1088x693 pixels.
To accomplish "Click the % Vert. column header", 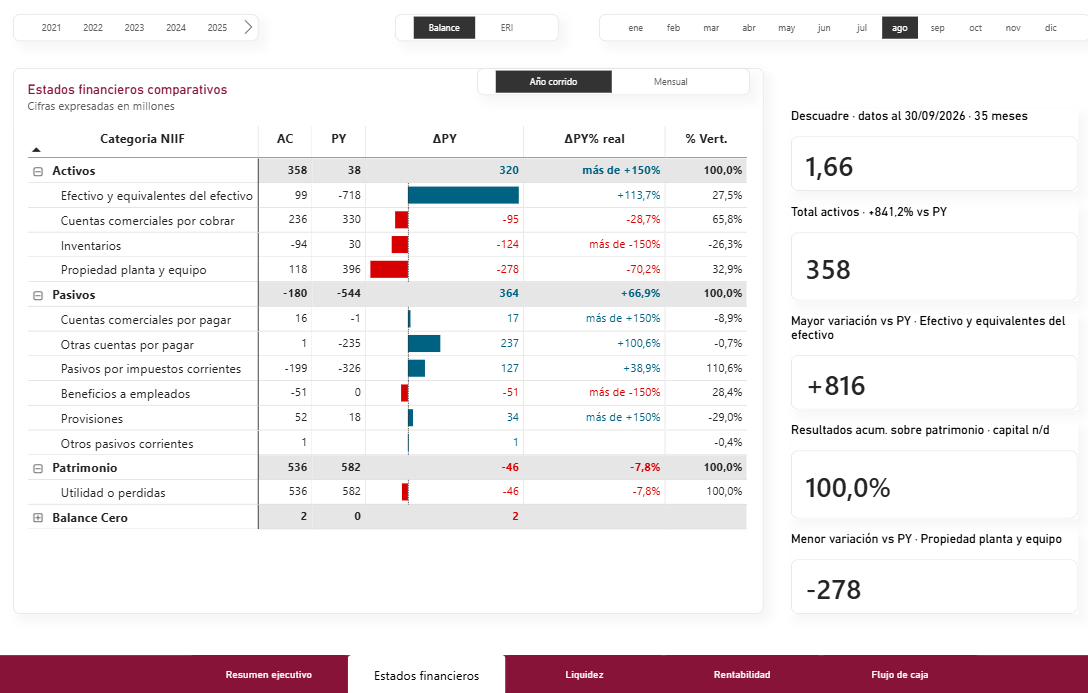I will (x=706, y=139).
